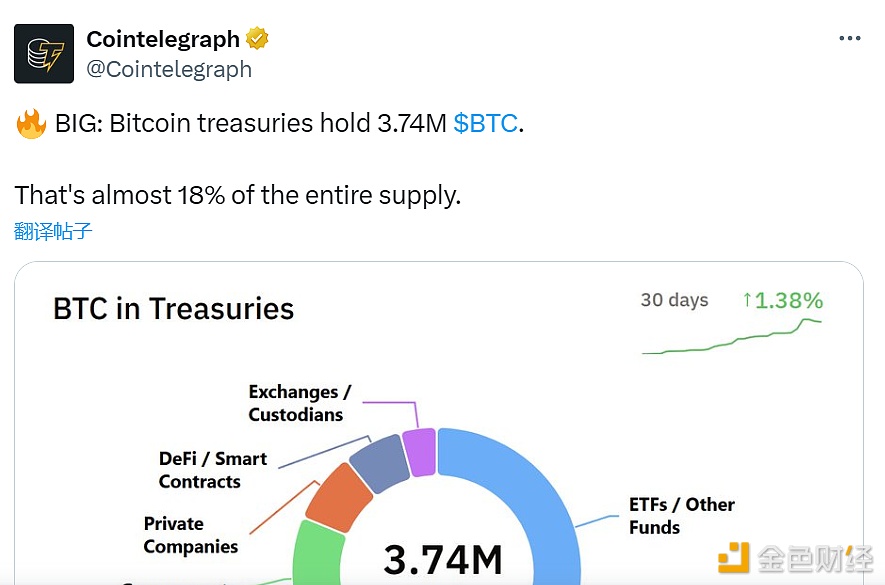Click the ETFs / Other Funds label
Image resolution: width=885 pixels, height=585 pixels.
click(681, 516)
